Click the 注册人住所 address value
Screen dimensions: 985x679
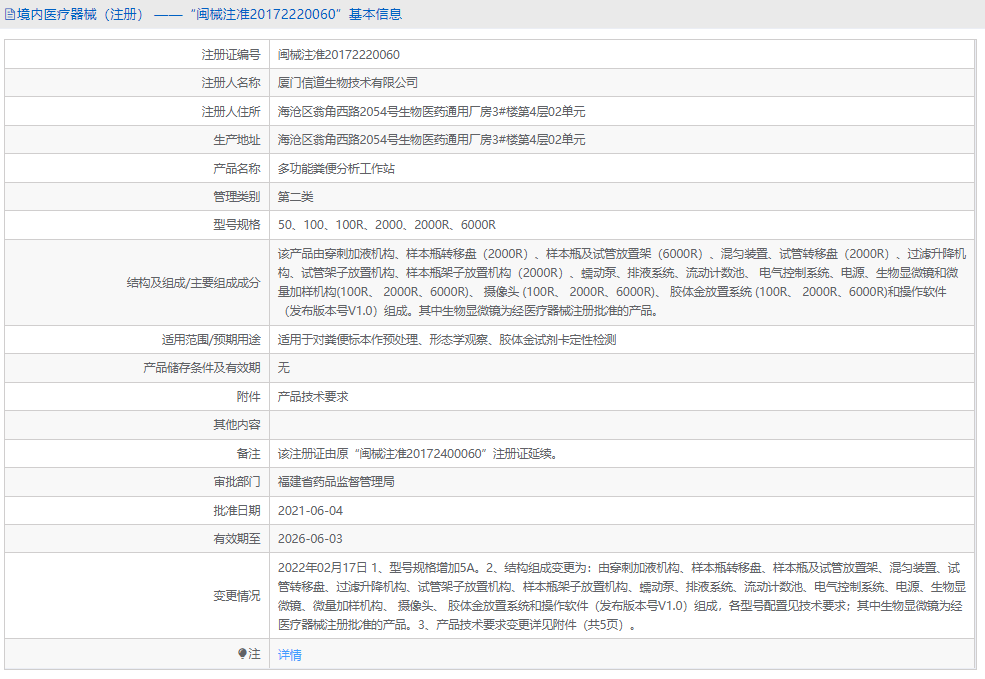coord(430,111)
